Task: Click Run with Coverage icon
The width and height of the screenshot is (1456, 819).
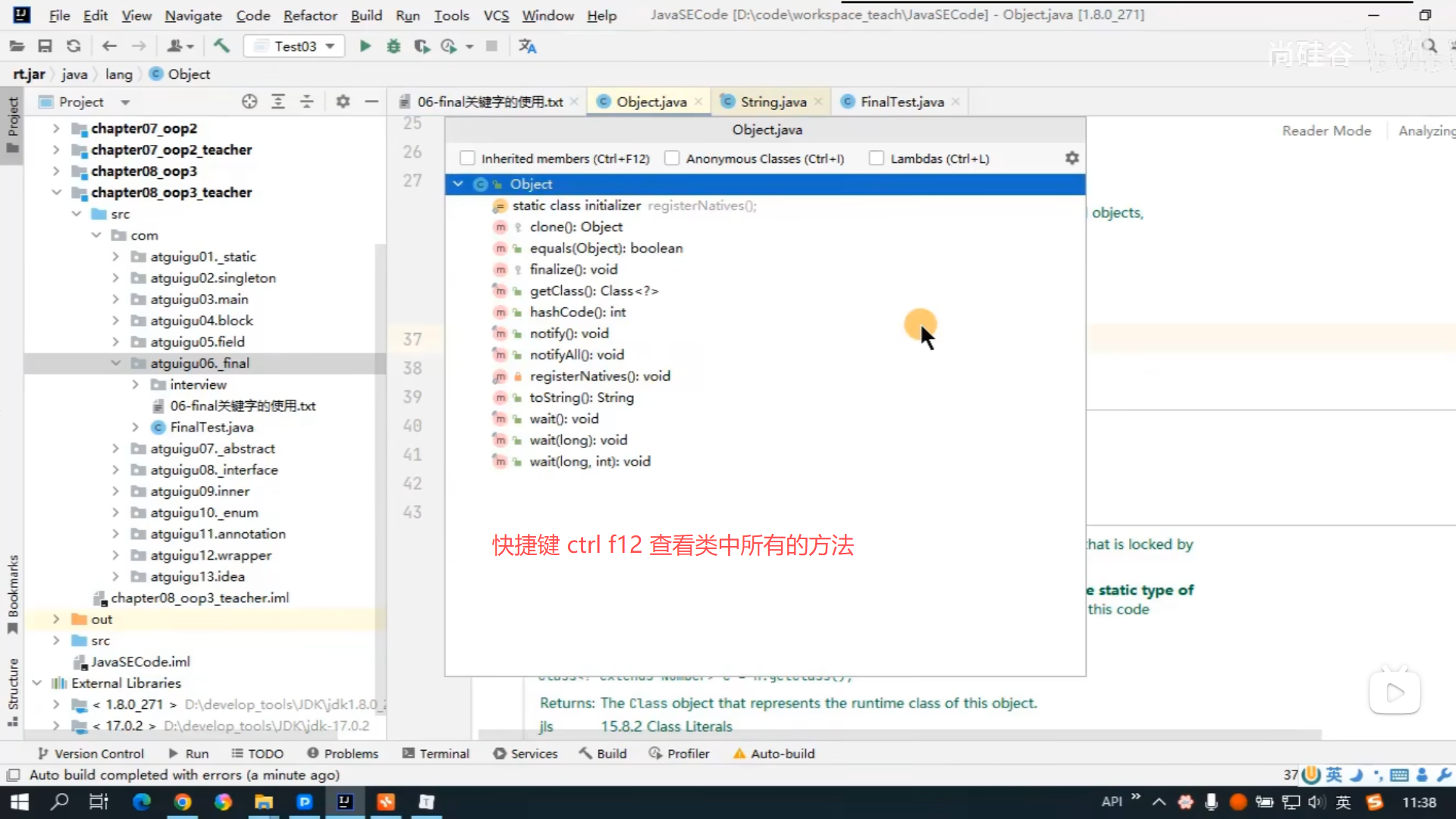Action: click(422, 46)
